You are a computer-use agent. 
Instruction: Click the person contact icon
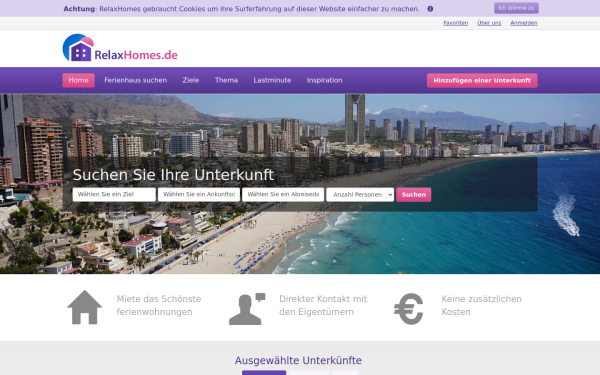(x=247, y=309)
